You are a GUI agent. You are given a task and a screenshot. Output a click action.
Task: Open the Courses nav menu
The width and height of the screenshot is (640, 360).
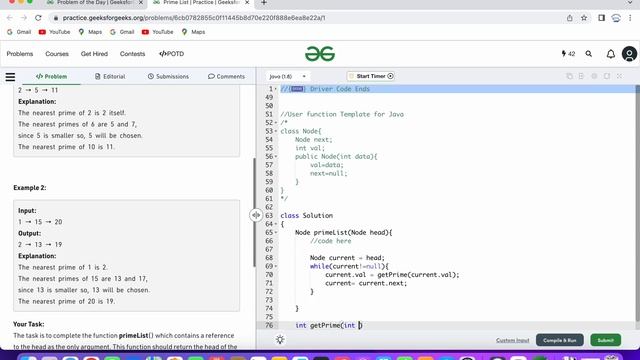tap(57, 54)
